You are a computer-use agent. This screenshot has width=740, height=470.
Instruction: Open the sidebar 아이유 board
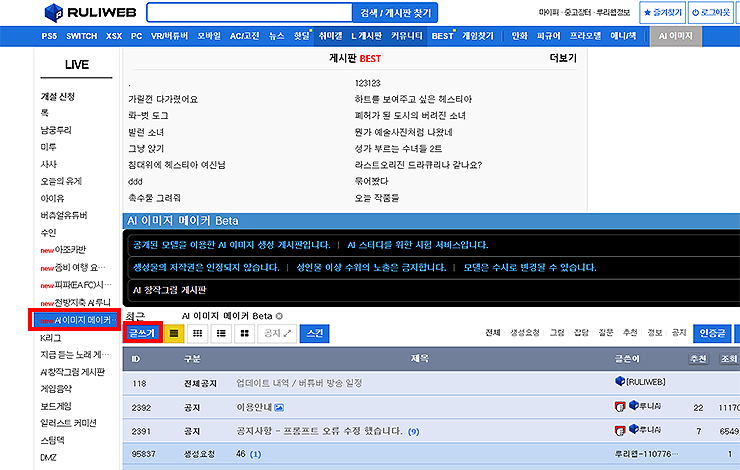[52, 198]
